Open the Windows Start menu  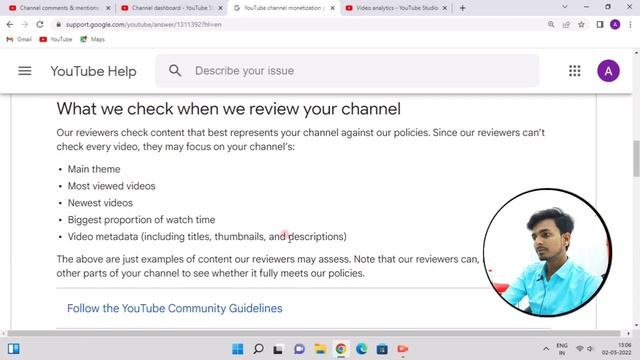pos(238,349)
